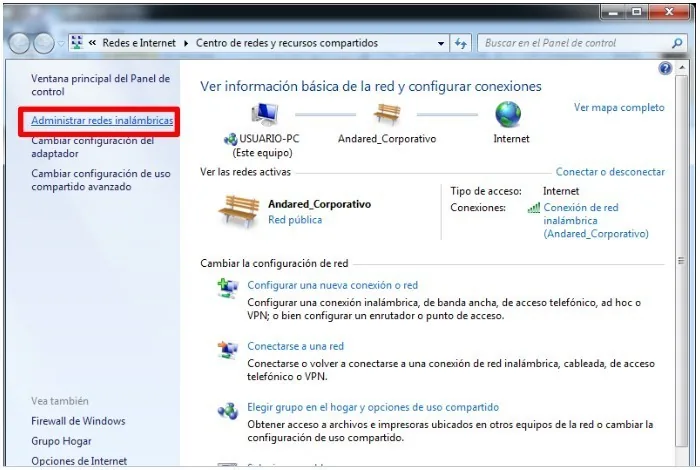This screenshot has height=470, width=700.
Task: Click the Andared_Corporativo bench icon in network map
Action: 387,114
